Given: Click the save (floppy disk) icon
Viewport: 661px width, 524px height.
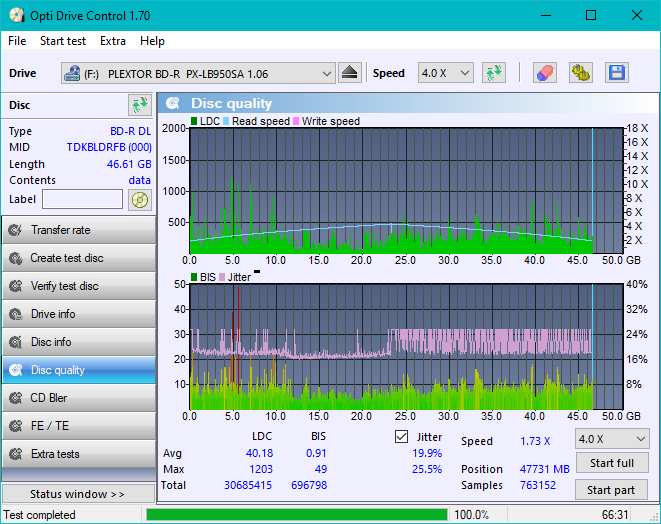Looking at the screenshot, I should point(617,73).
